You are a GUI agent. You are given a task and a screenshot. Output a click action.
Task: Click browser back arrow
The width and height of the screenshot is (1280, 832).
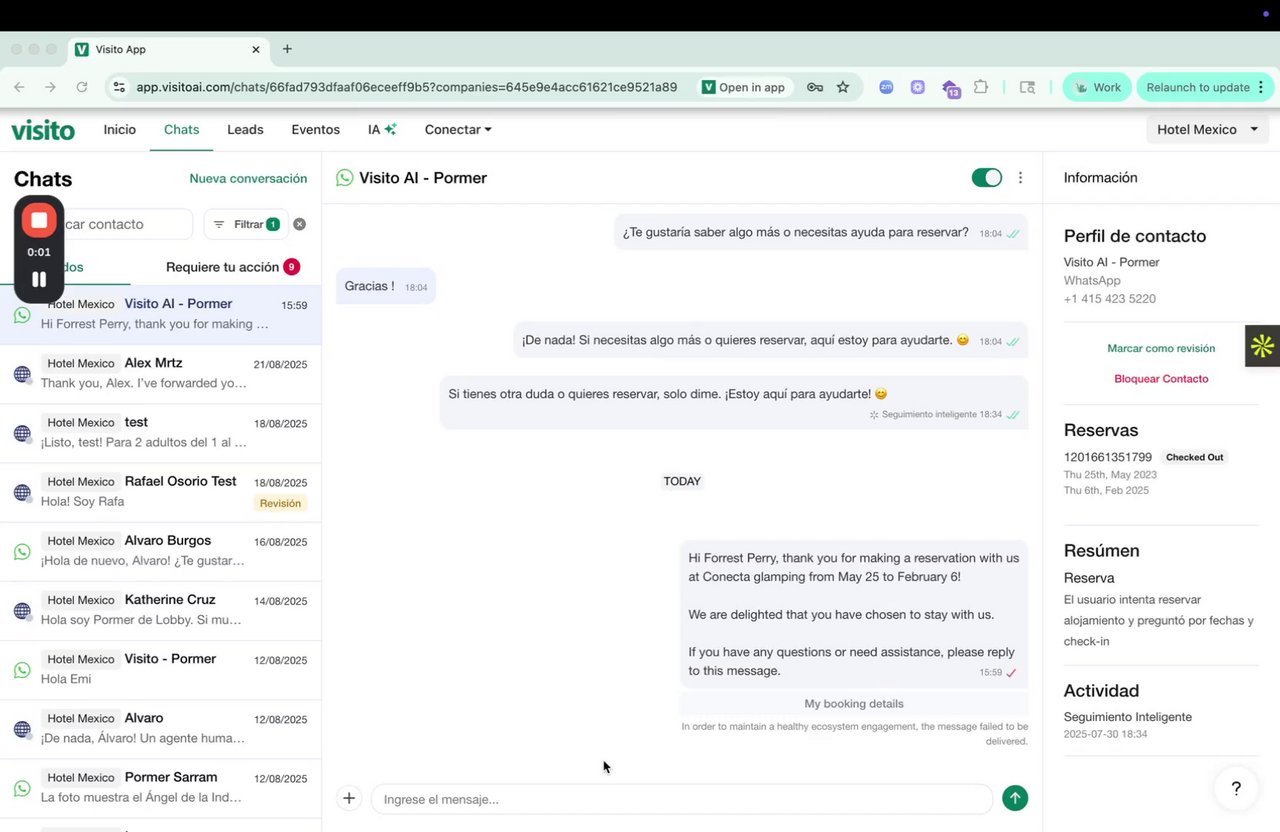pyautogui.click(x=19, y=87)
